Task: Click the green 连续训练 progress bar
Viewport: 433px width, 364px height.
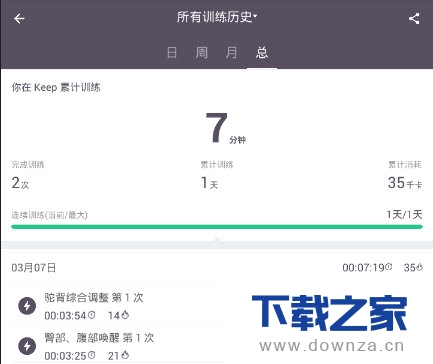Action: click(x=217, y=227)
